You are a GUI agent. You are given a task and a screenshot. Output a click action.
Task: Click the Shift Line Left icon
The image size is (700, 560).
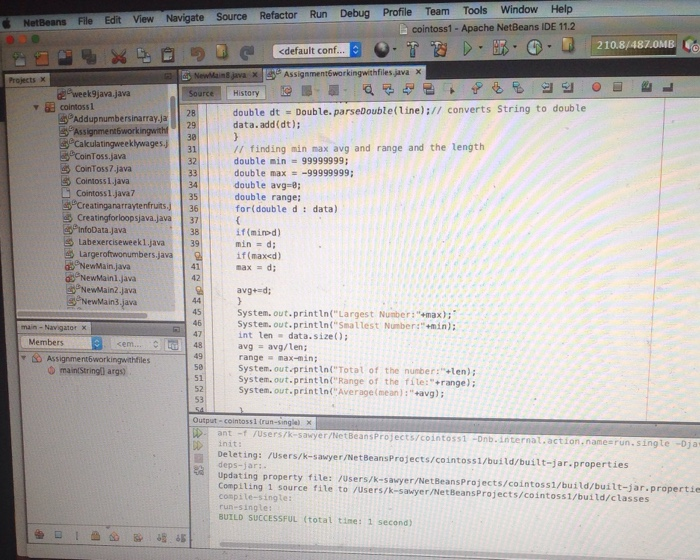(x=547, y=88)
